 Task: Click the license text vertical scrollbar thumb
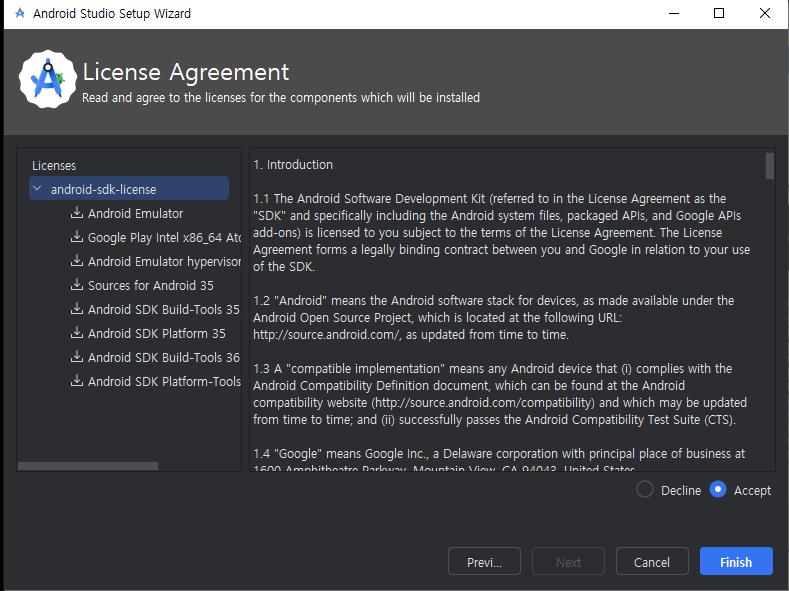769,166
